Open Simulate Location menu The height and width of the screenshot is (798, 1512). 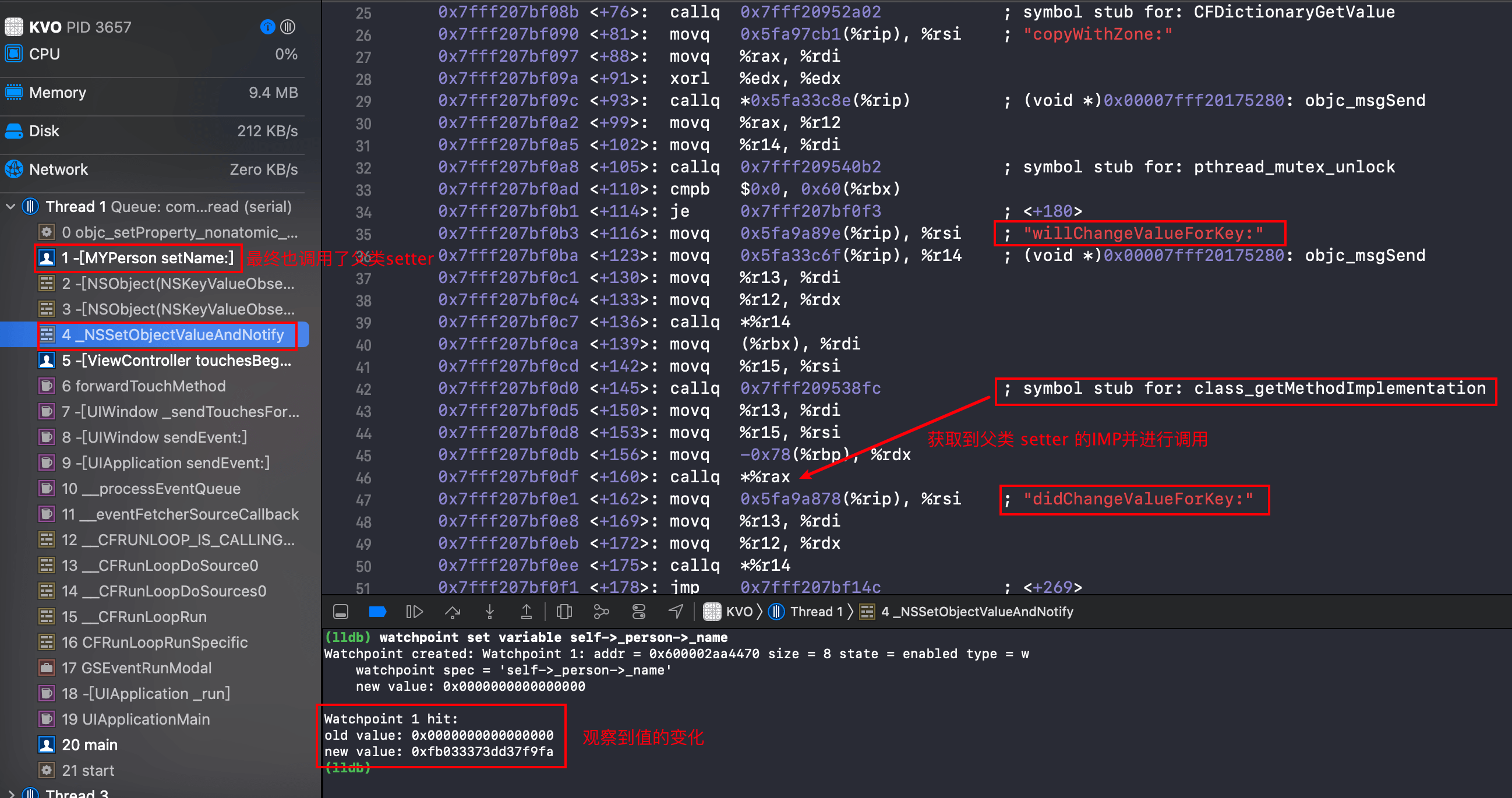click(676, 612)
